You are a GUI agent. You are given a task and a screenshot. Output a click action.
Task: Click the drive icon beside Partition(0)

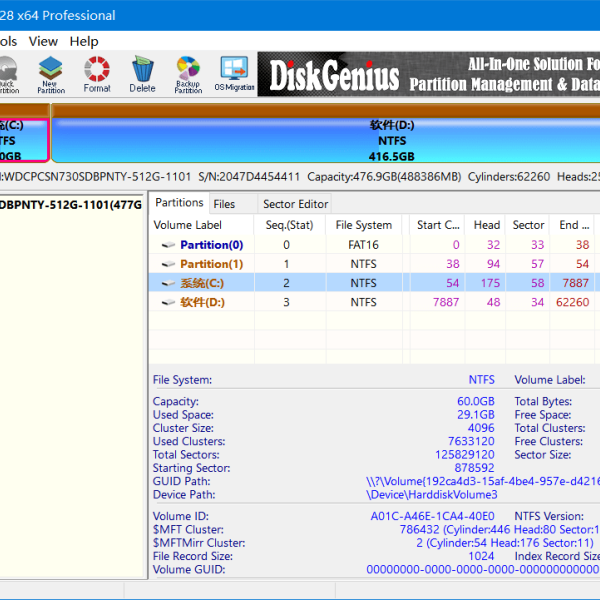[x=168, y=245]
